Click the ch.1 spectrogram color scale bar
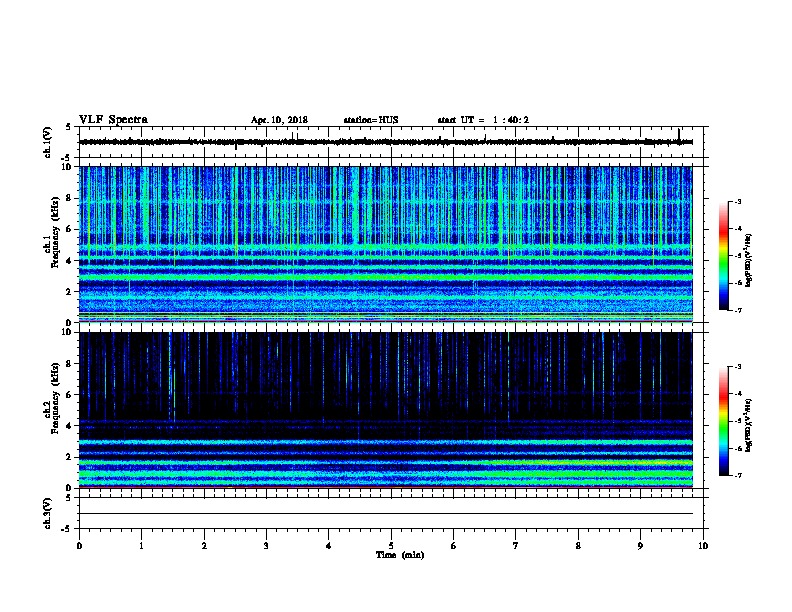The image size is (792, 612). click(x=723, y=256)
